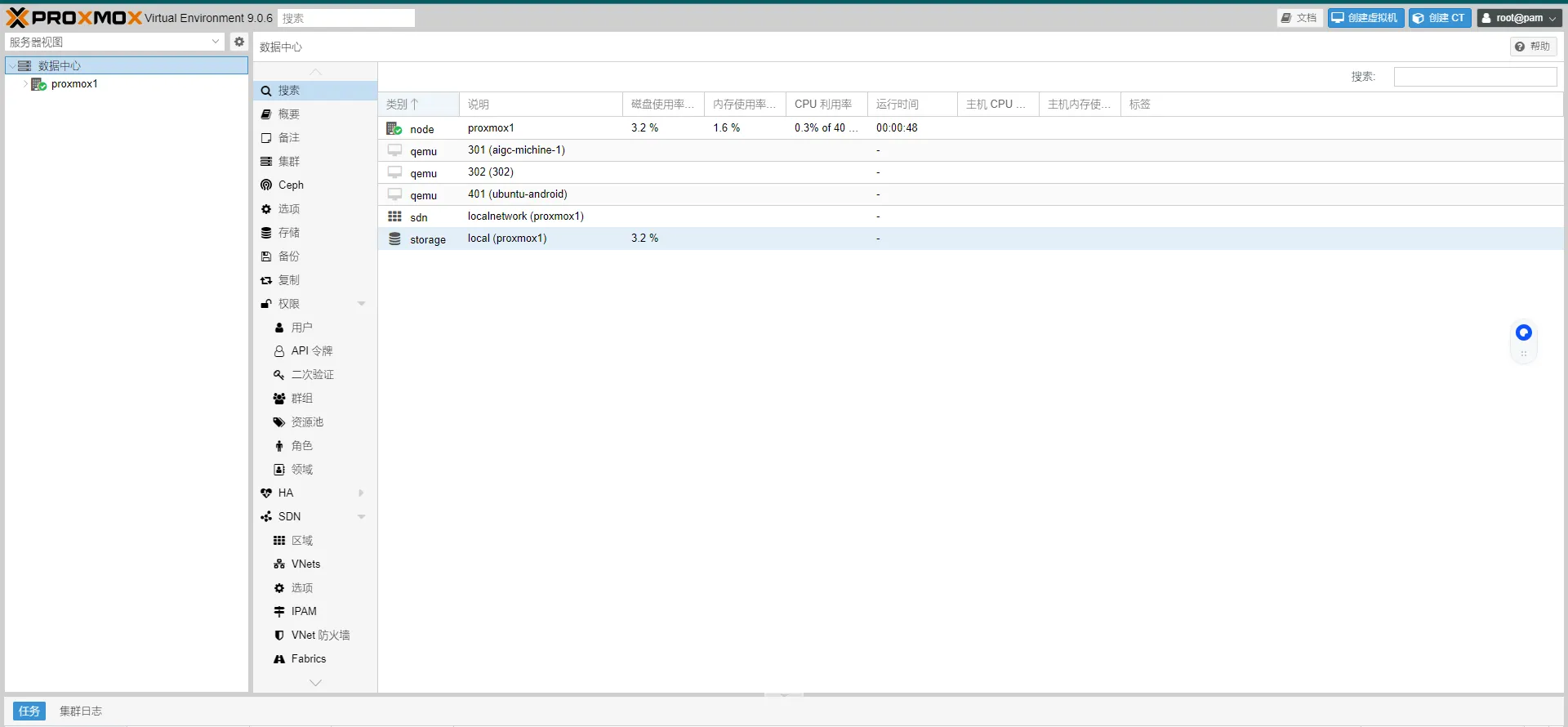Click the sdn grid icon for localnetwork

pyautogui.click(x=394, y=216)
